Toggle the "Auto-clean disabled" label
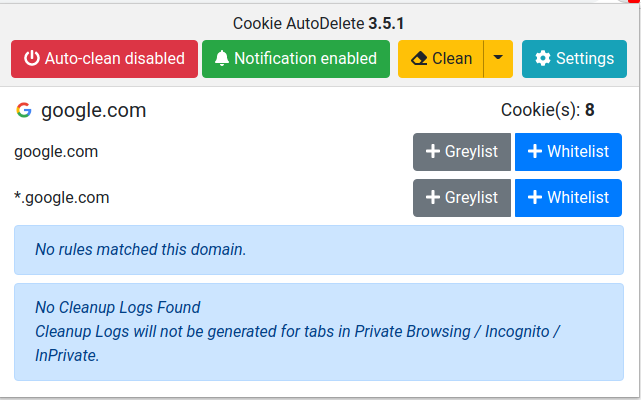This screenshot has height=400, width=641. click(x=115, y=59)
